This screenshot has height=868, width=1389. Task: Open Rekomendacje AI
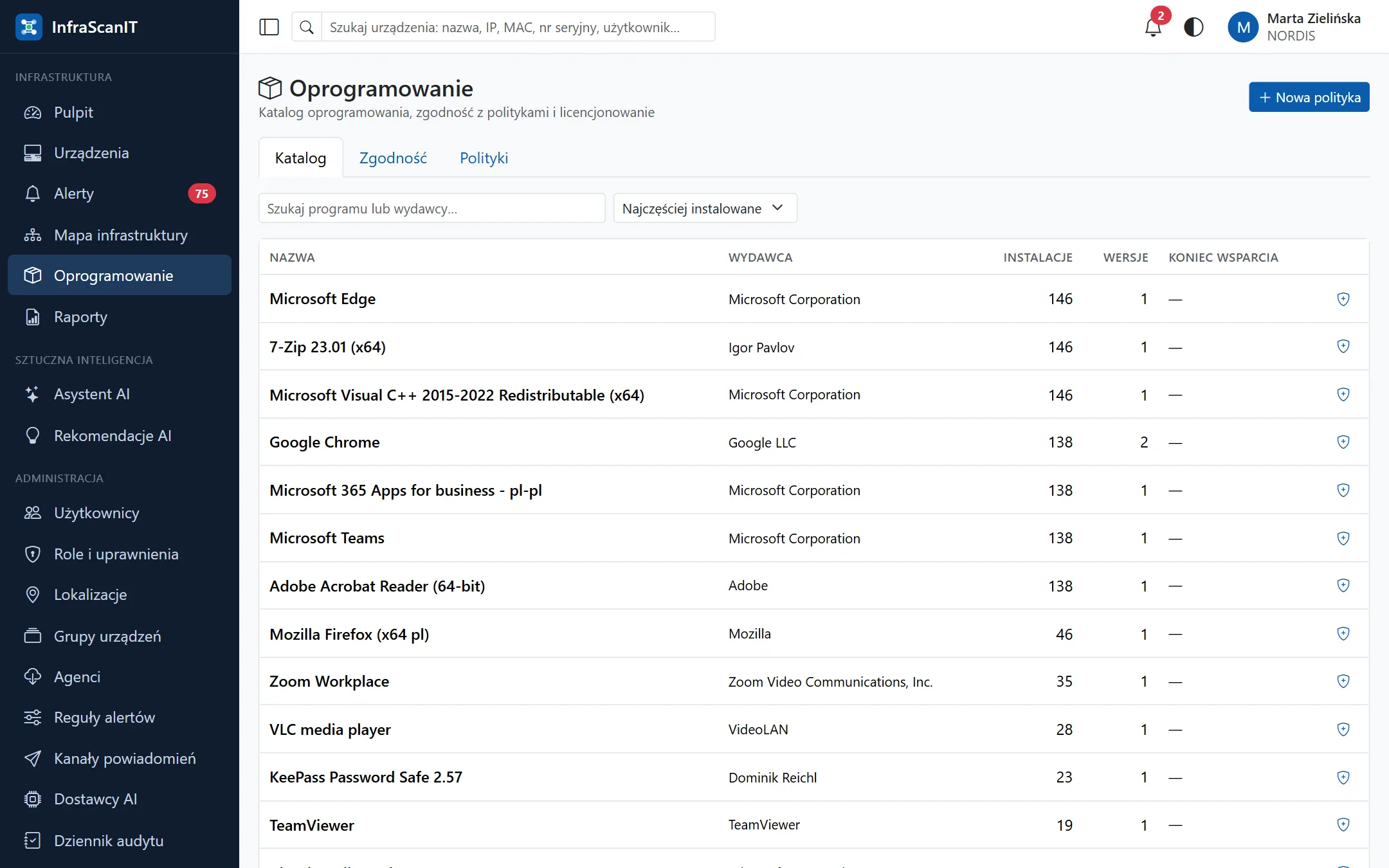pyautogui.click(x=120, y=436)
